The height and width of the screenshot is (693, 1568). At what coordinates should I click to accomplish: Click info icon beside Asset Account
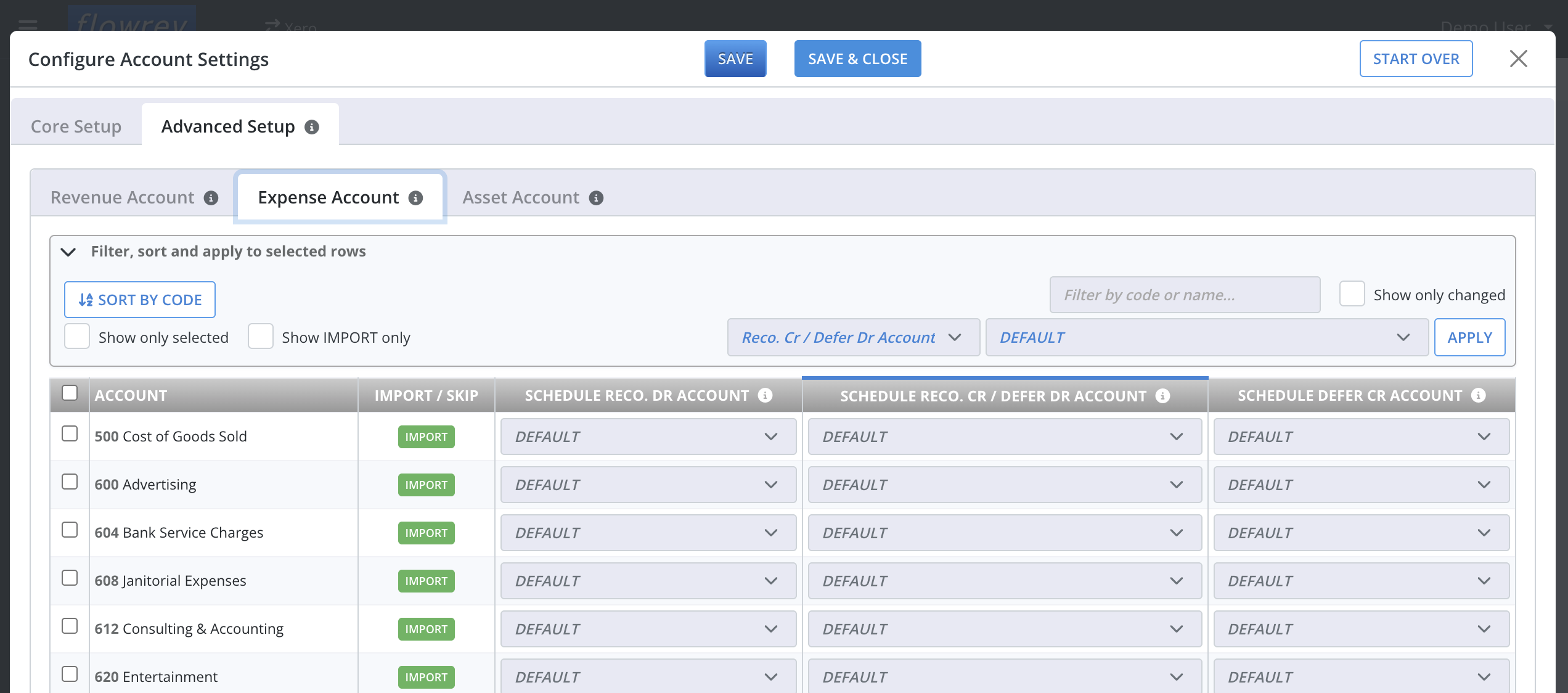[596, 198]
